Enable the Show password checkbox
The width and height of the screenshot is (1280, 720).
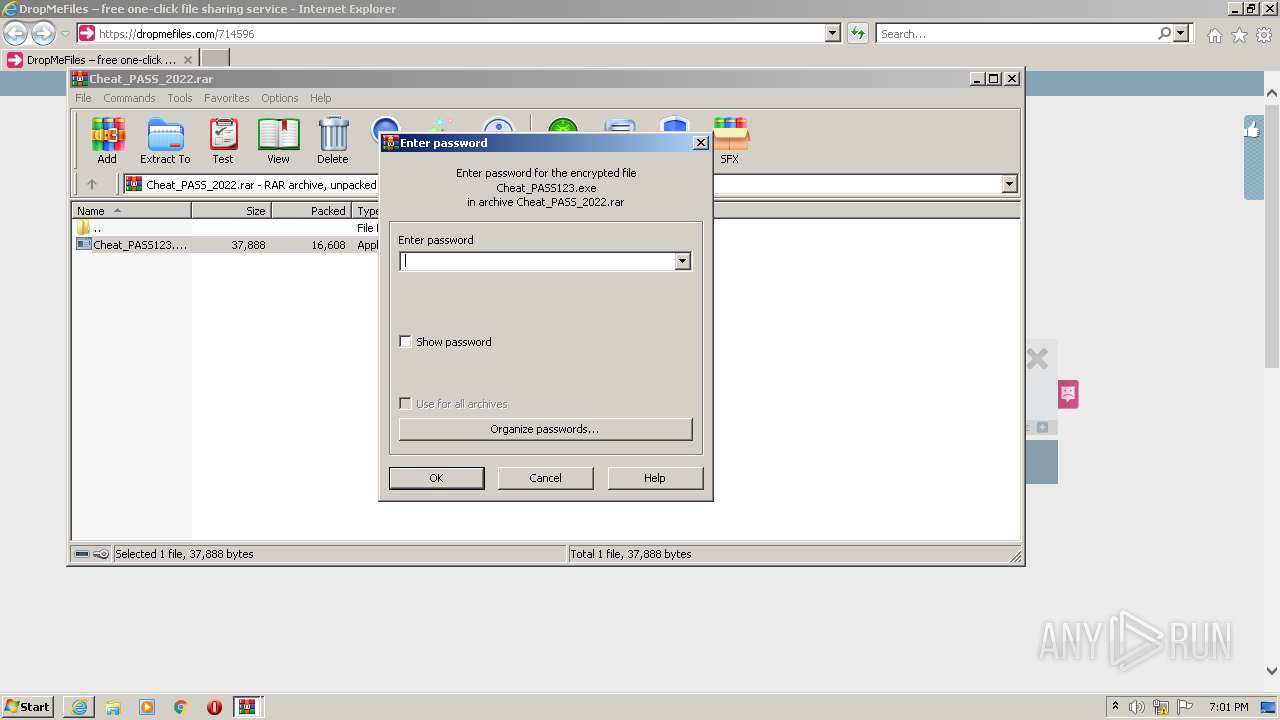405,341
